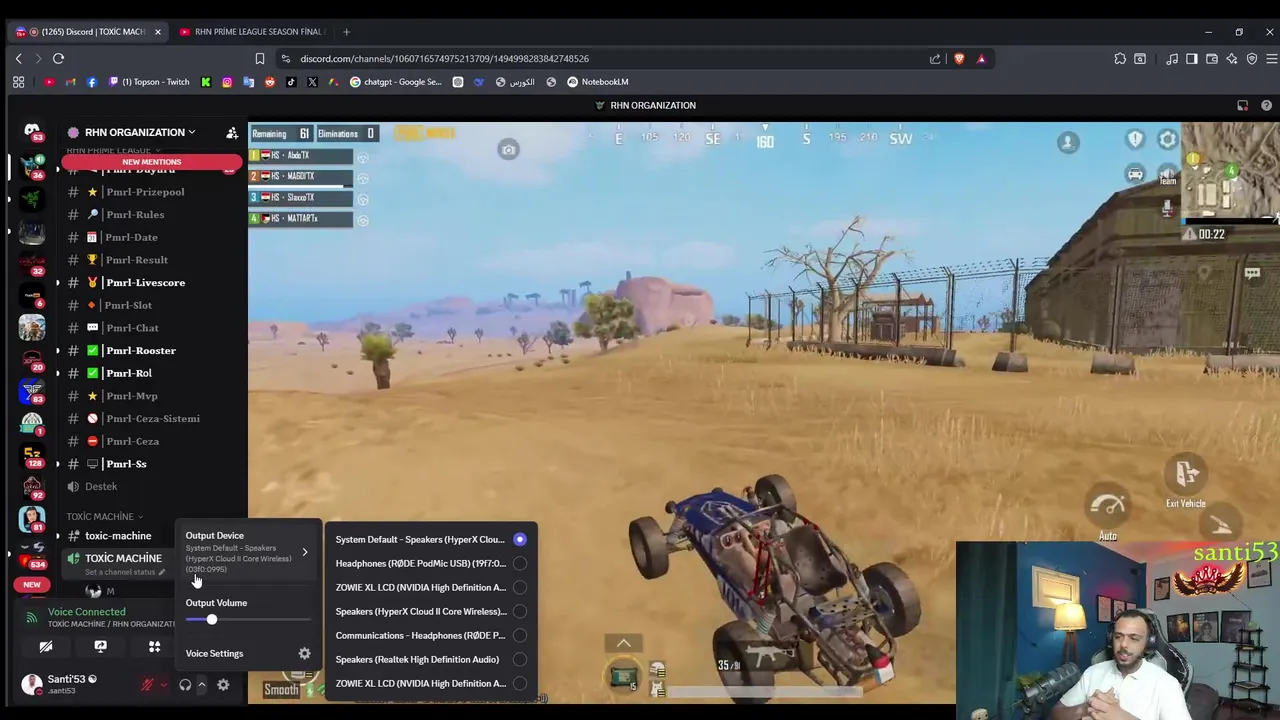Image resolution: width=1280 pixels, height=720 pixels.
Task: Toggle the browser sidebar panel icon
Action: coord(1192,59)
